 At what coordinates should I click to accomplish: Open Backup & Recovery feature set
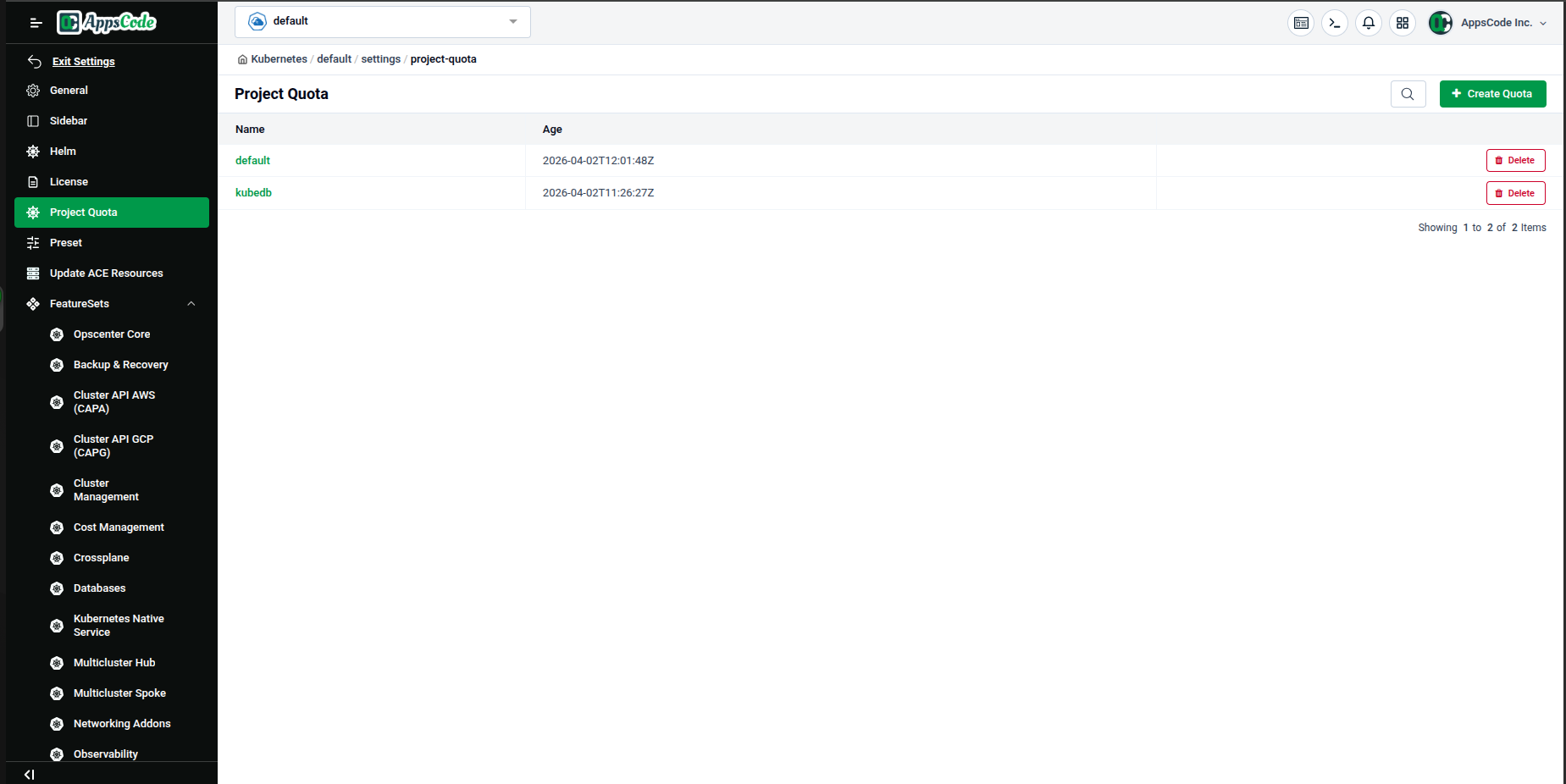(x=120, y=364)
